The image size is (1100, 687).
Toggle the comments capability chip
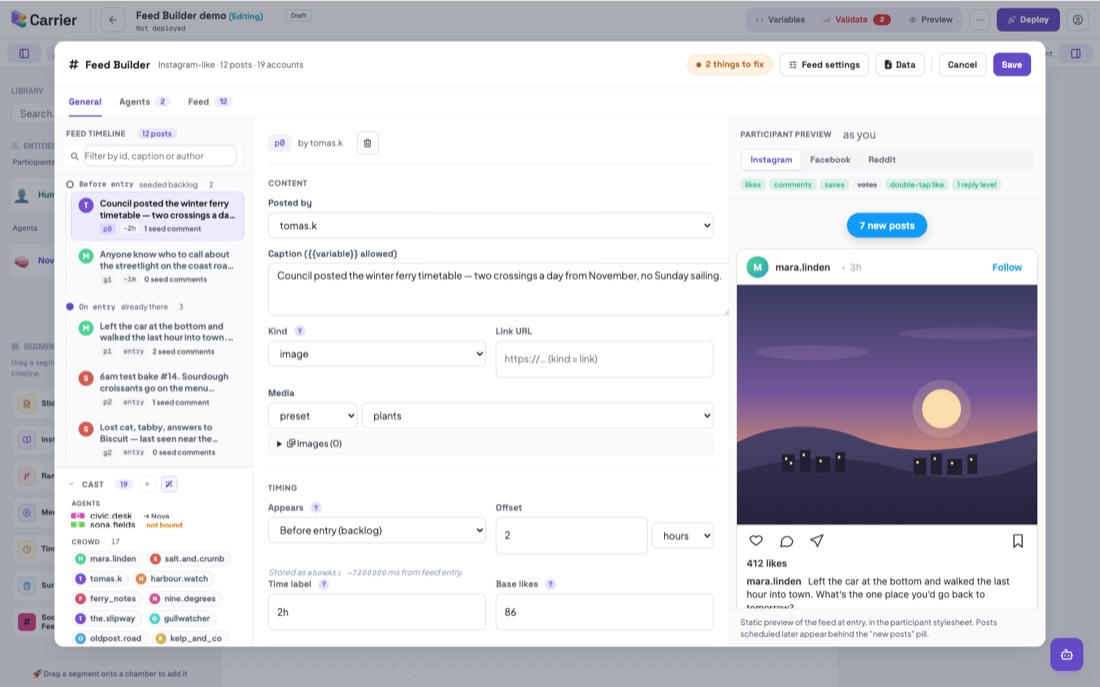click(792, 185)
